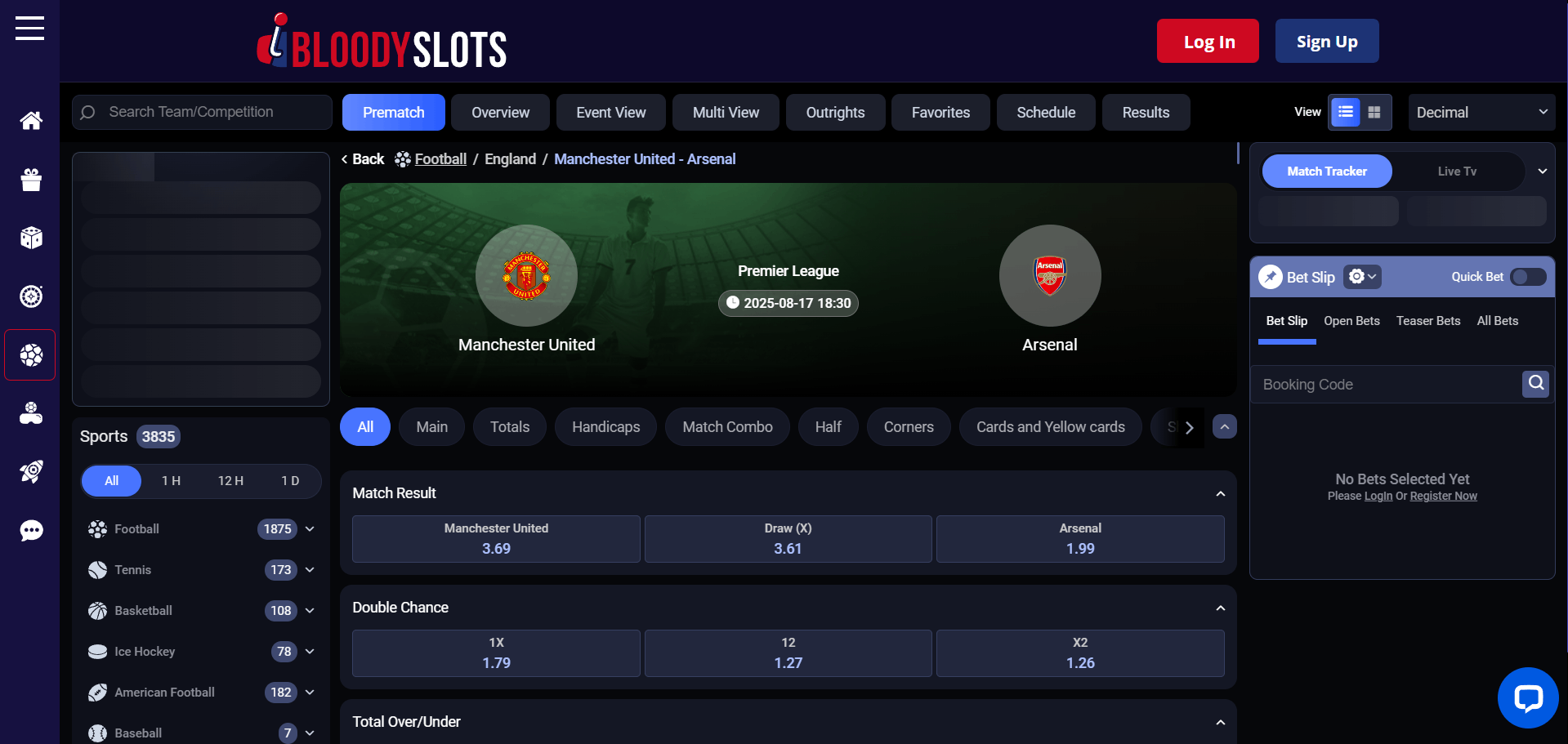Image resolution: width=1568 pixels, height=744 pixels.
Task: Open Promotions via the gift icon
Action: click(x=30, y=180)
